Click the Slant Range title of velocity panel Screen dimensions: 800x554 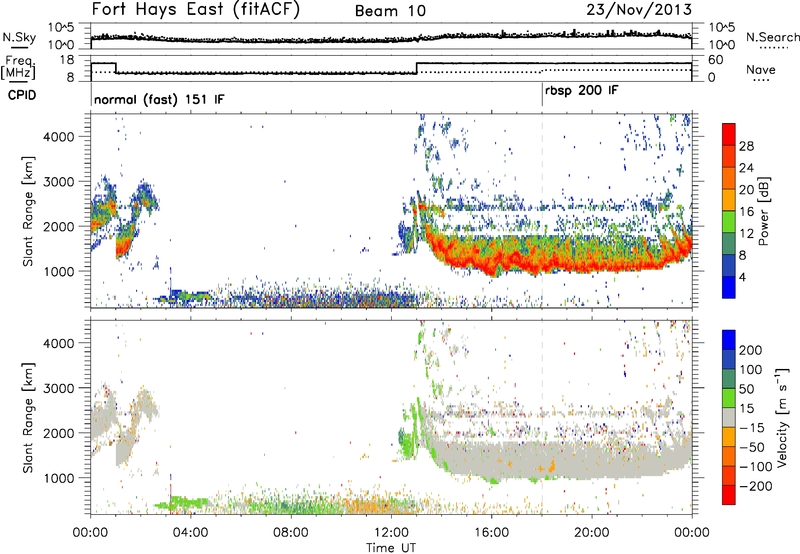pos(28,418)
